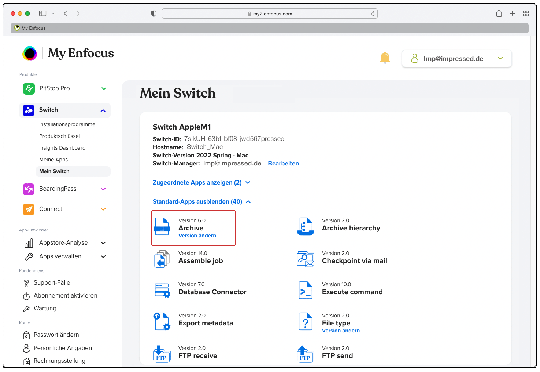Click the Export metadata name
Viewport: 540px width, 372px height.
[206, 323]
